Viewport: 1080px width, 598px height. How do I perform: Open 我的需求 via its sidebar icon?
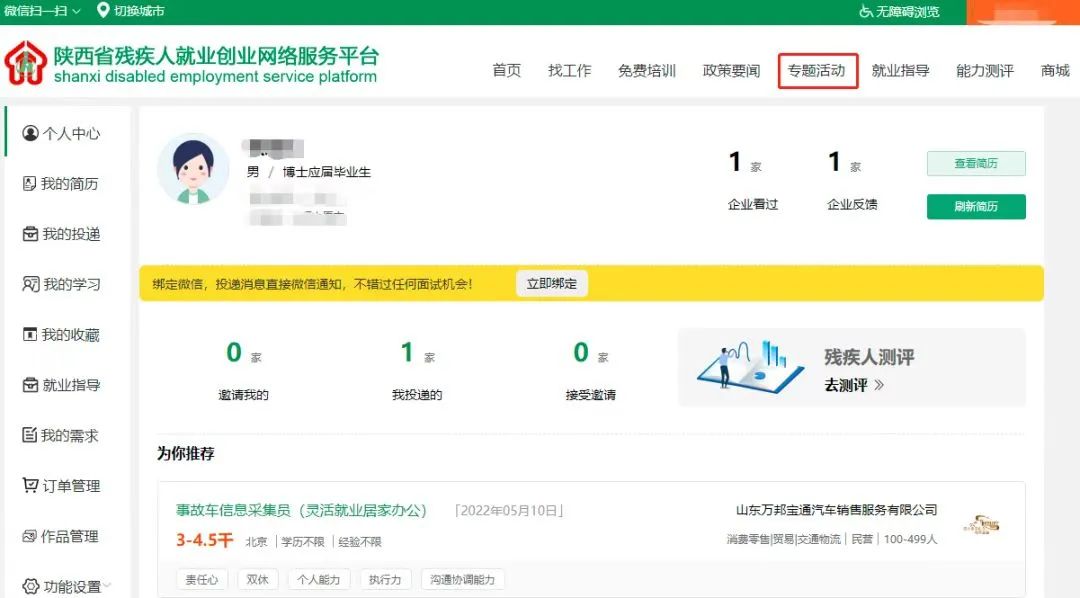pos(27,436)
